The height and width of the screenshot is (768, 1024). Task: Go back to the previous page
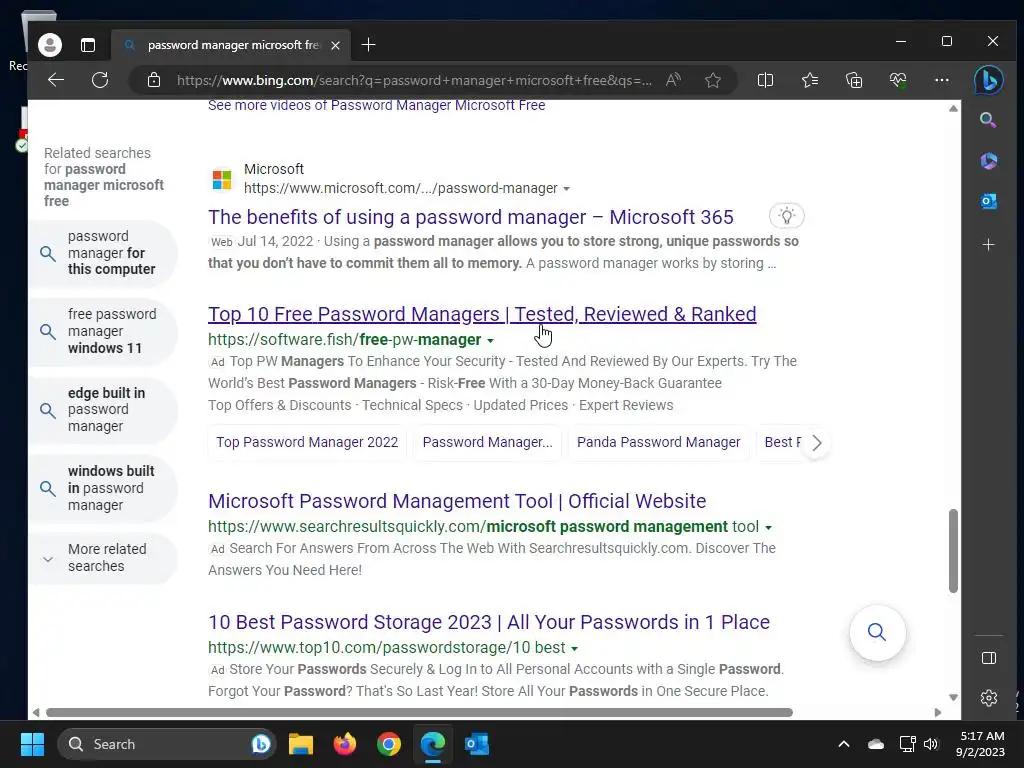click(56, 80)
